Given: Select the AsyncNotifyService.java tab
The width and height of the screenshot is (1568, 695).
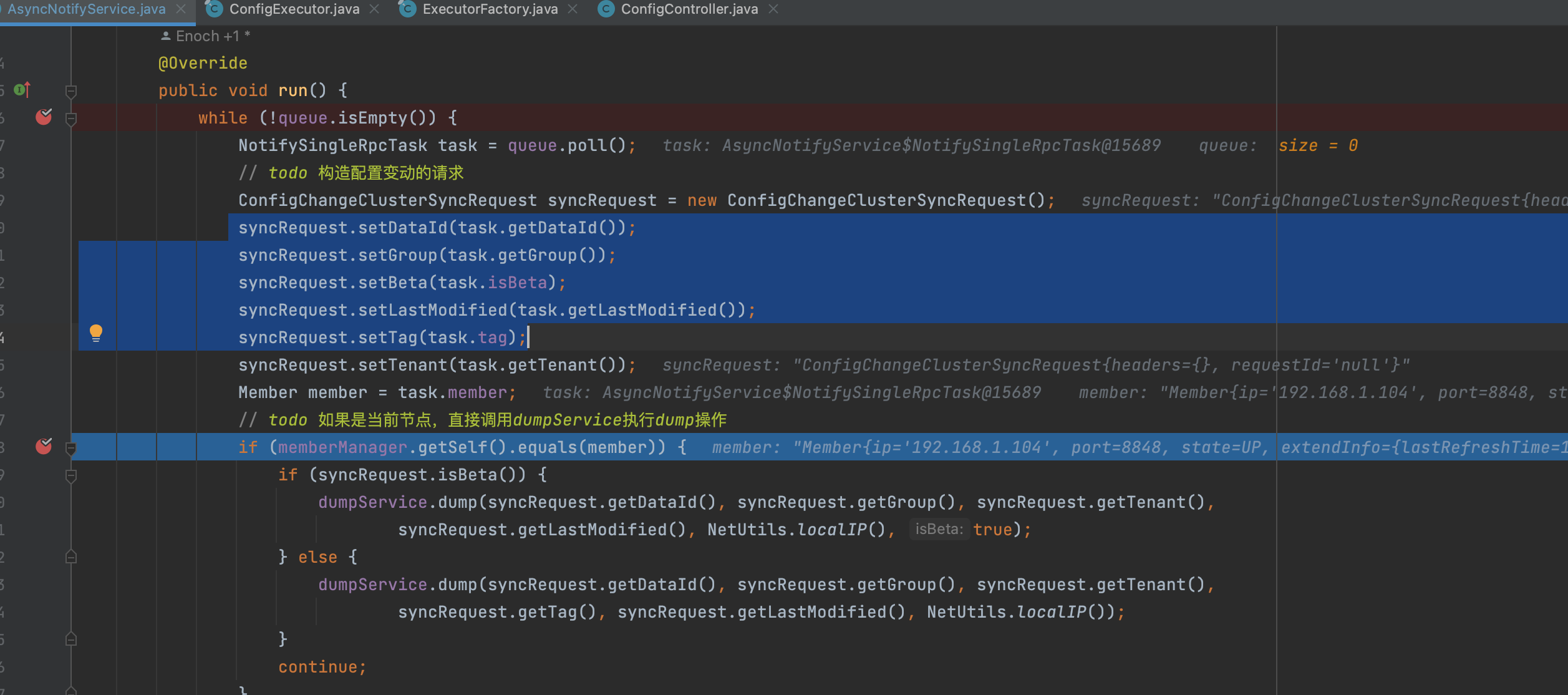Looking at the screenshot, I should (86, 9).
